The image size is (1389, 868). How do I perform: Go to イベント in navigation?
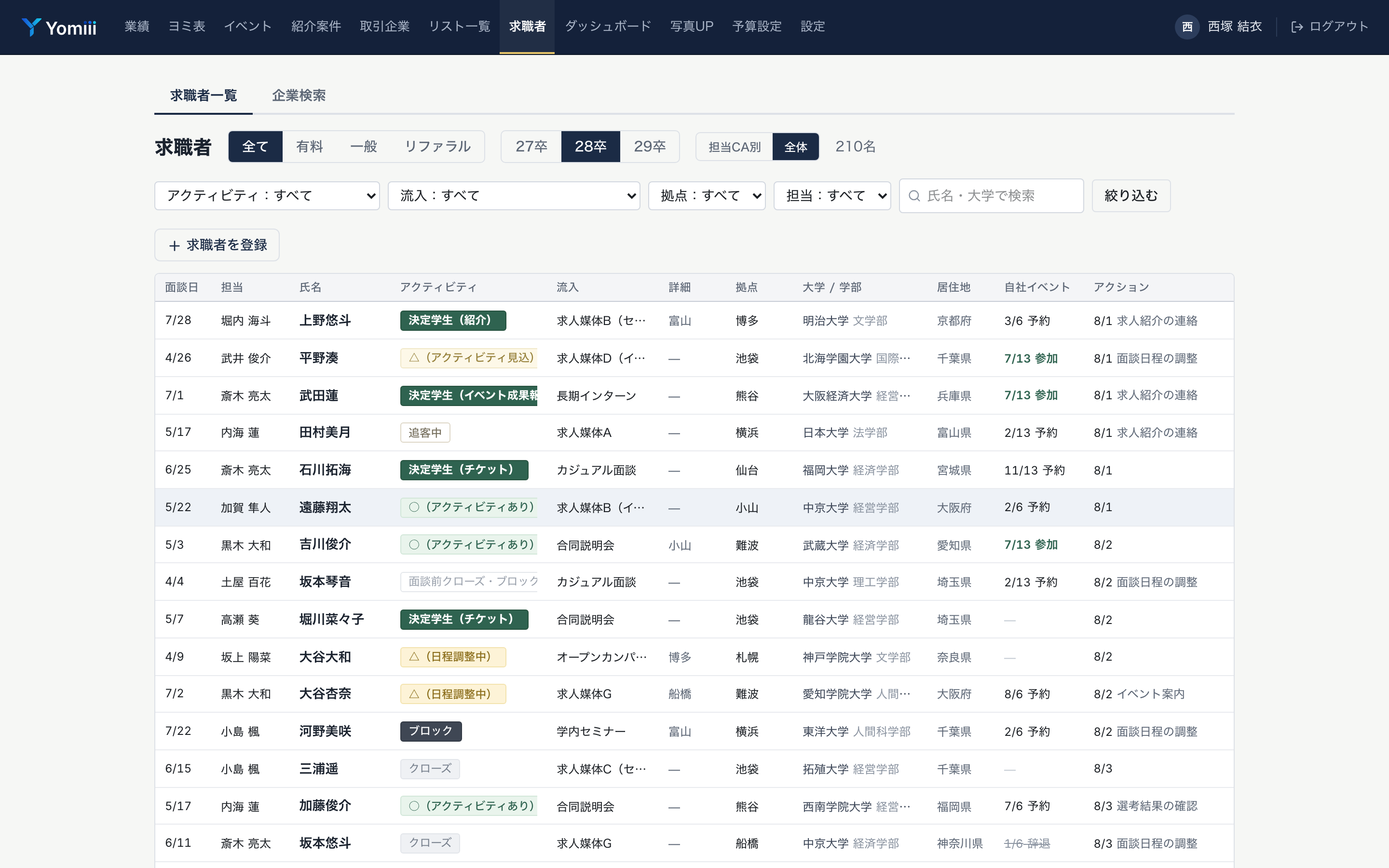248,27
